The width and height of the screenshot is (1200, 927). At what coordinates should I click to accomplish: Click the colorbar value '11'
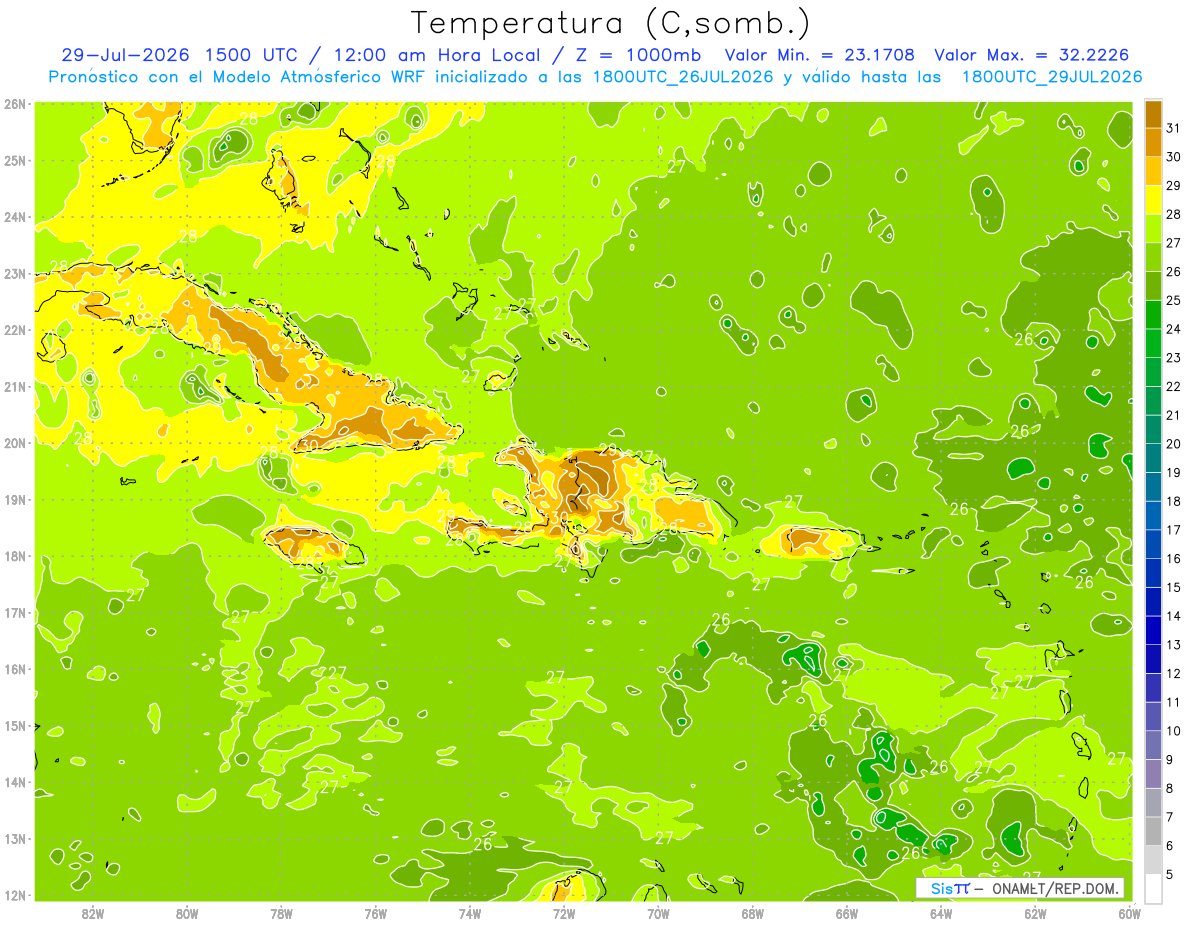point(1173,702)
